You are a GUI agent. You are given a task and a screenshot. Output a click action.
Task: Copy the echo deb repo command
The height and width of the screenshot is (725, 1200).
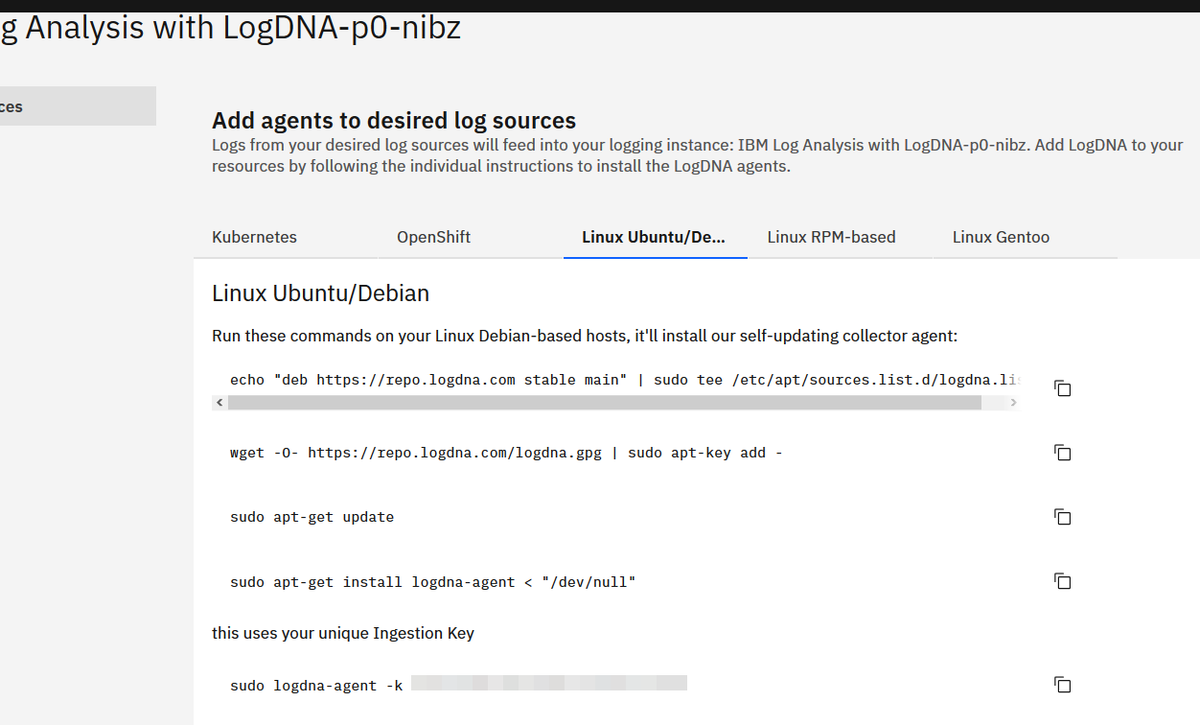pos(1063,388)
